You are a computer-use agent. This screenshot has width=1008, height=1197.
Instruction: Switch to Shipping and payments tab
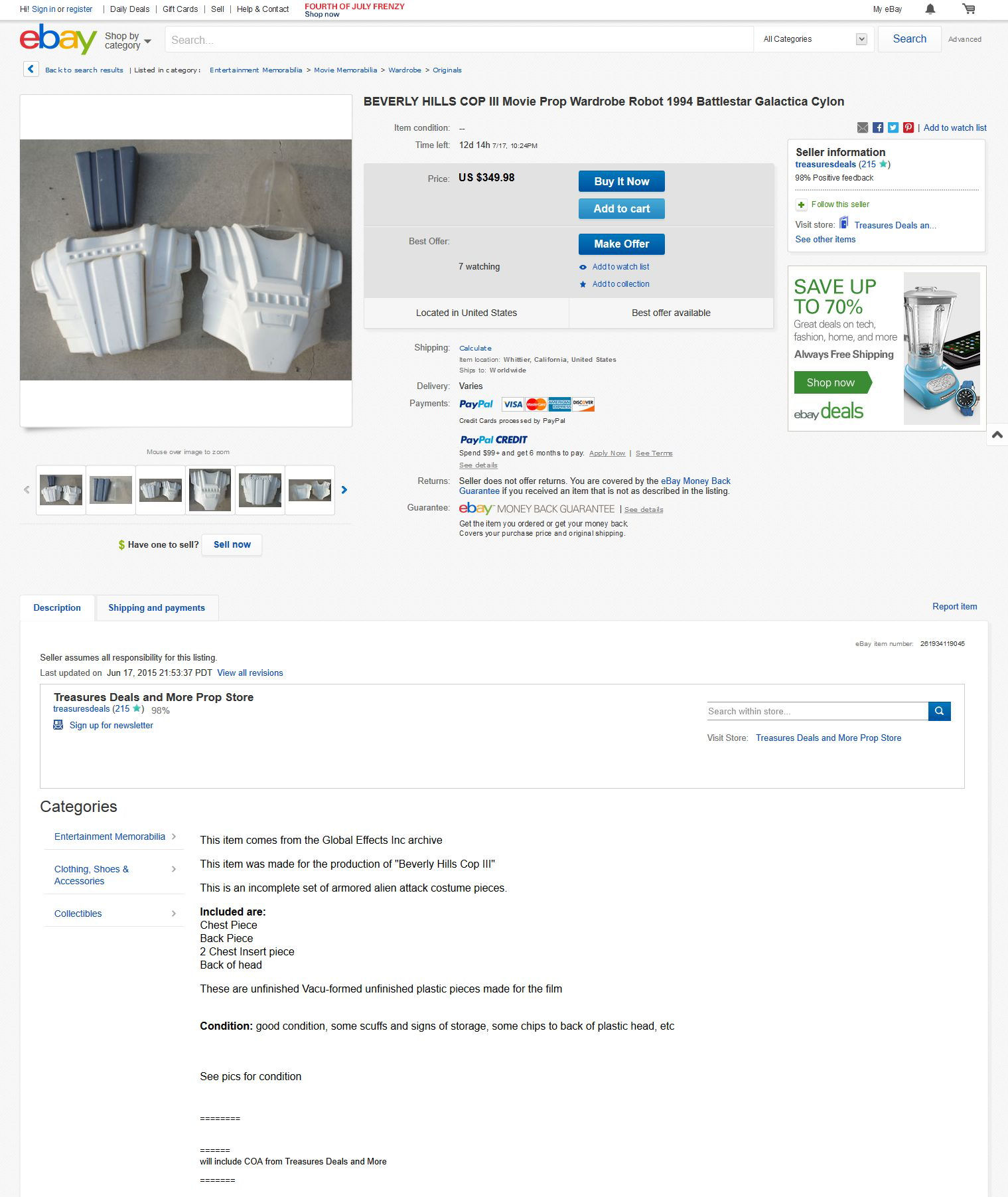tap(157, 607)
